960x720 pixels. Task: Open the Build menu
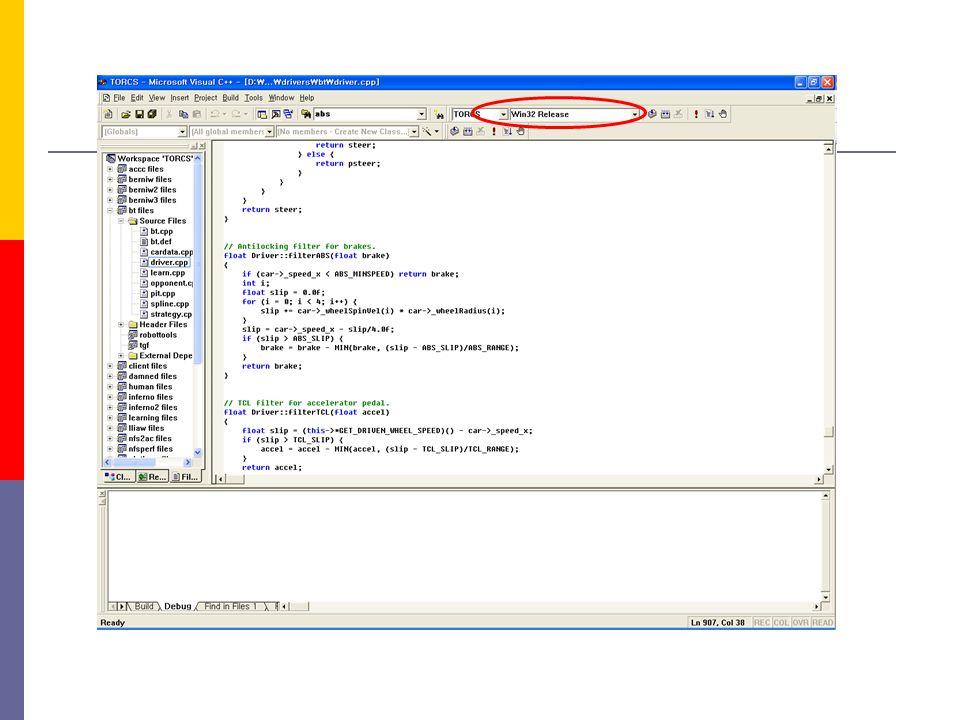click(x=231, y=97)
